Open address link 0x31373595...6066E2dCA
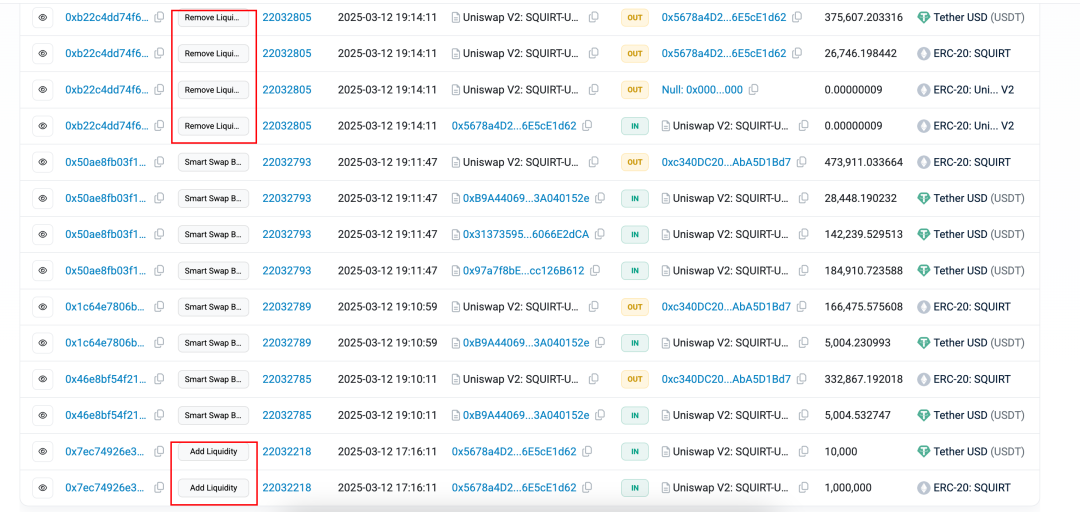The image size is (1080, 512). (x=526, y=234)
